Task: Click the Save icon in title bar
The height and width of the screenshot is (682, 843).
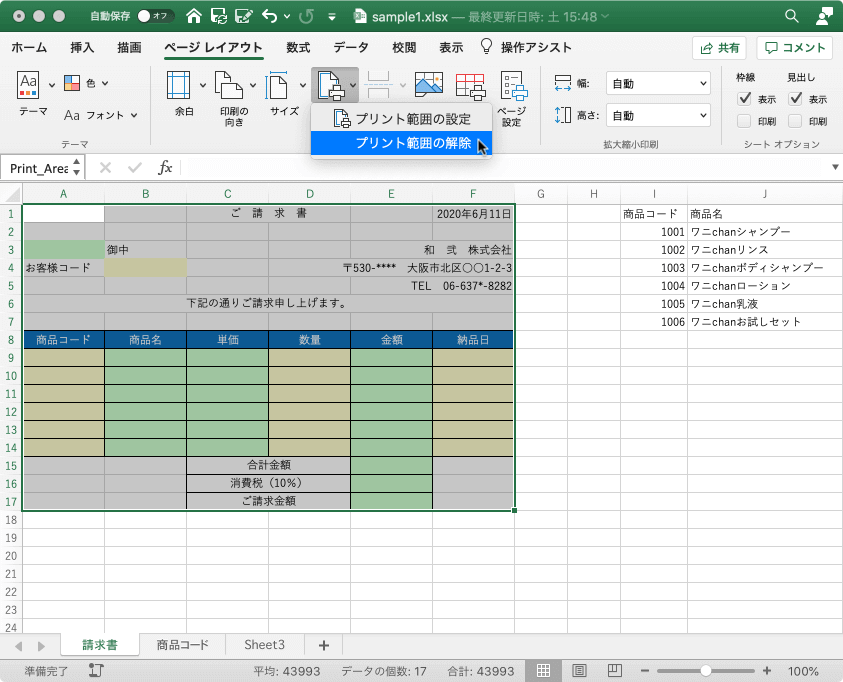Action: pyautogui.click(x=219, y=17)
